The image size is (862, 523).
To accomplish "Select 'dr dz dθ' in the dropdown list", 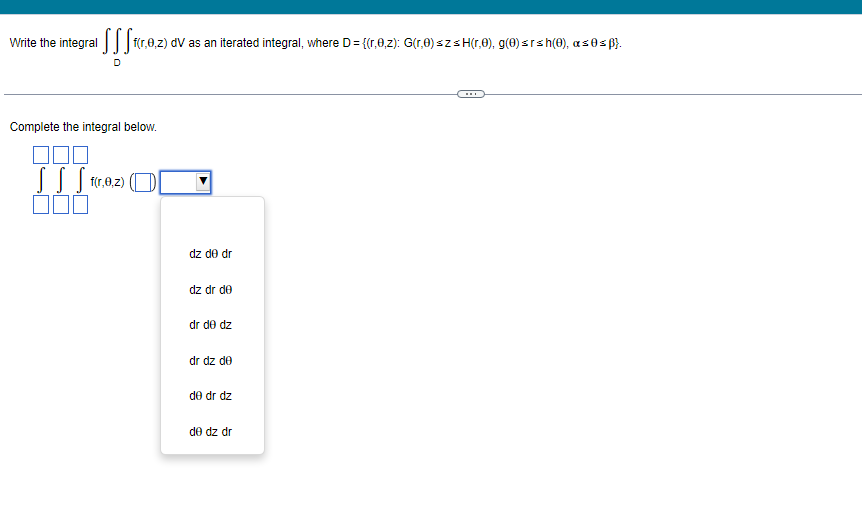I will [x=211, y=361].
